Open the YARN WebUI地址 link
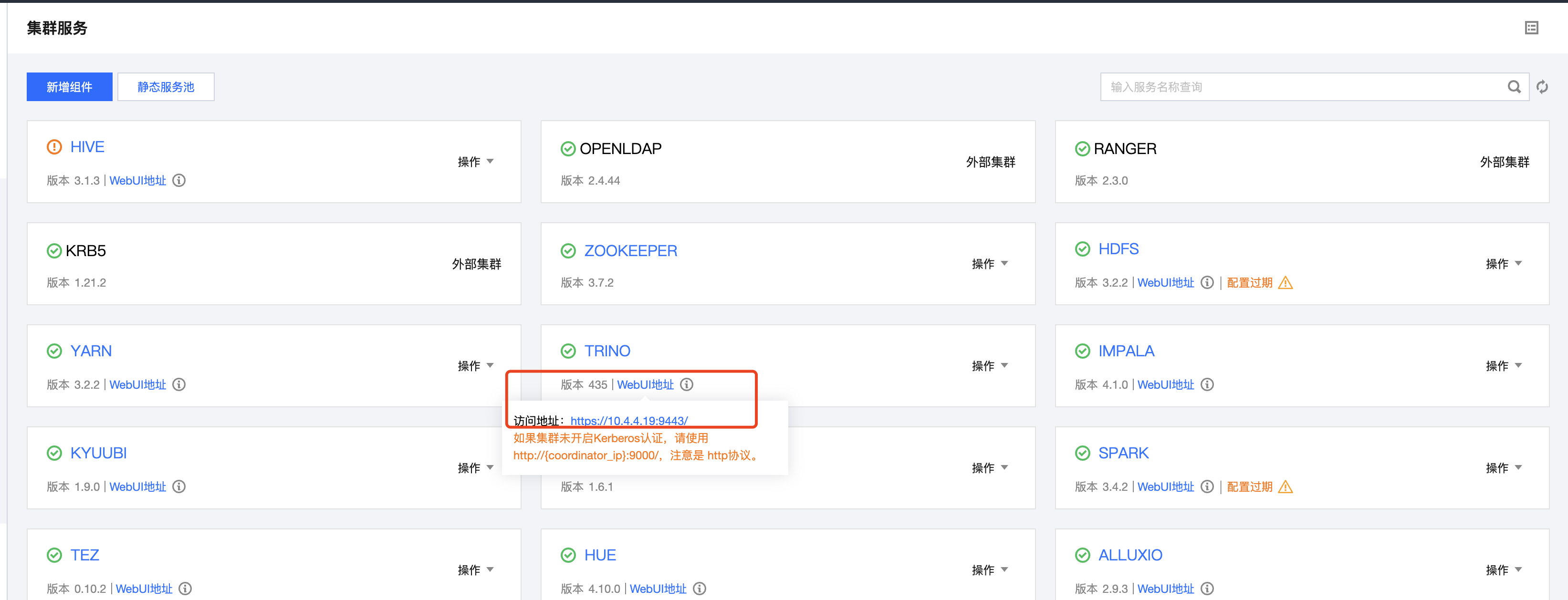Screen dimensions: 1568x600 pyautogui.click(x=137, y=384)
